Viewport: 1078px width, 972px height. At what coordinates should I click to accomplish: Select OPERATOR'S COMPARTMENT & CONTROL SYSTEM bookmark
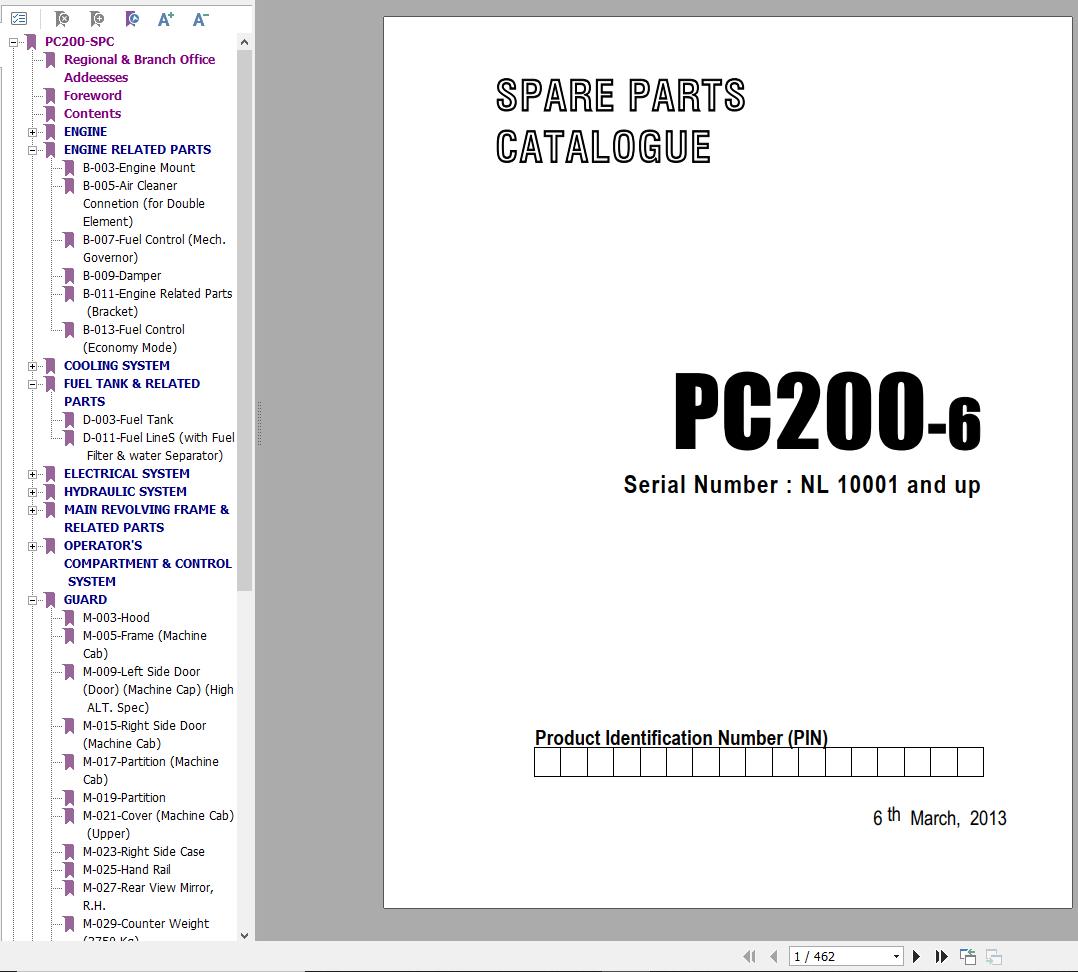148,563
